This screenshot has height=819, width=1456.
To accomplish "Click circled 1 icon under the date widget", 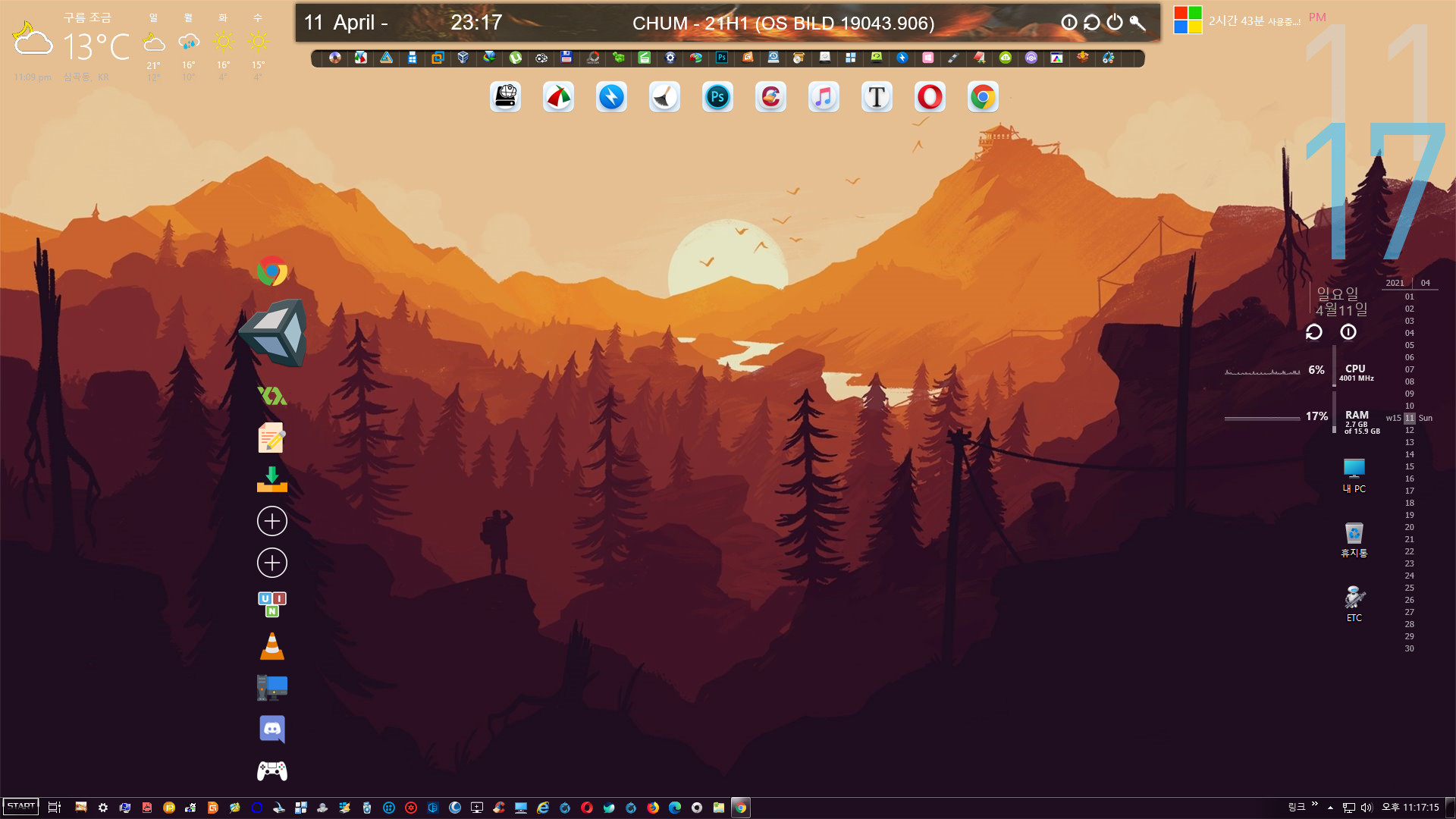I will pos(1348,332).
